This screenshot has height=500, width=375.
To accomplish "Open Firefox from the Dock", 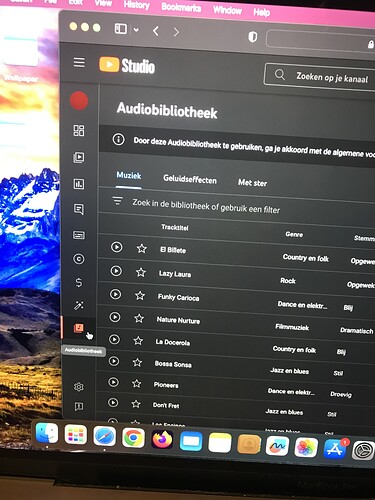I will click(162, 439).
